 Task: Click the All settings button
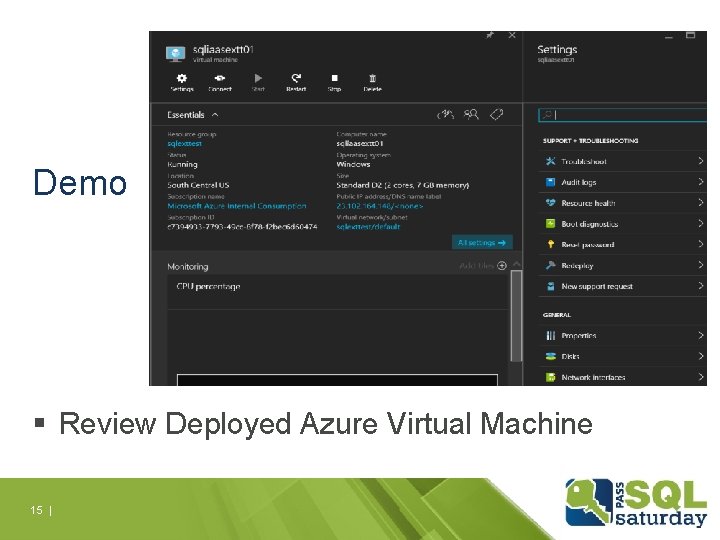(x=482, y=242)
